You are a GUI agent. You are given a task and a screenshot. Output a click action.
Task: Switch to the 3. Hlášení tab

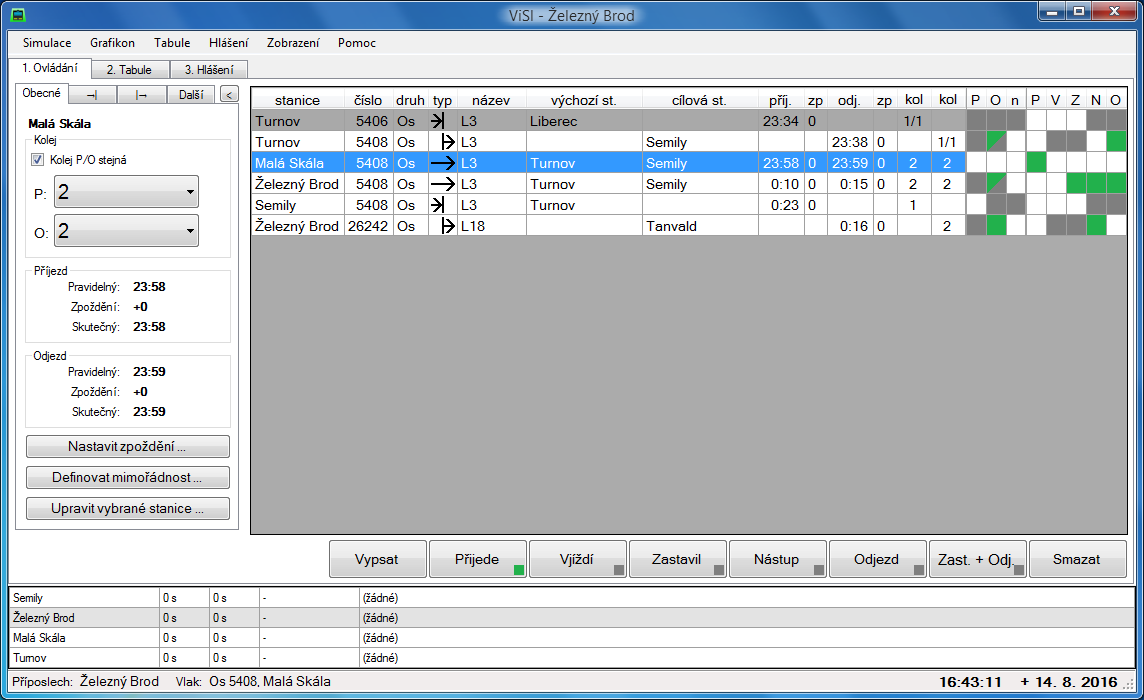209,69
